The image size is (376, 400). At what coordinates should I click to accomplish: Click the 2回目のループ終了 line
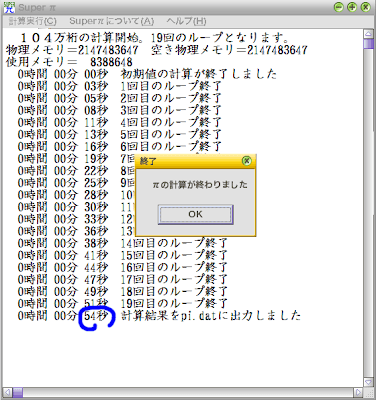coord(119,98)
